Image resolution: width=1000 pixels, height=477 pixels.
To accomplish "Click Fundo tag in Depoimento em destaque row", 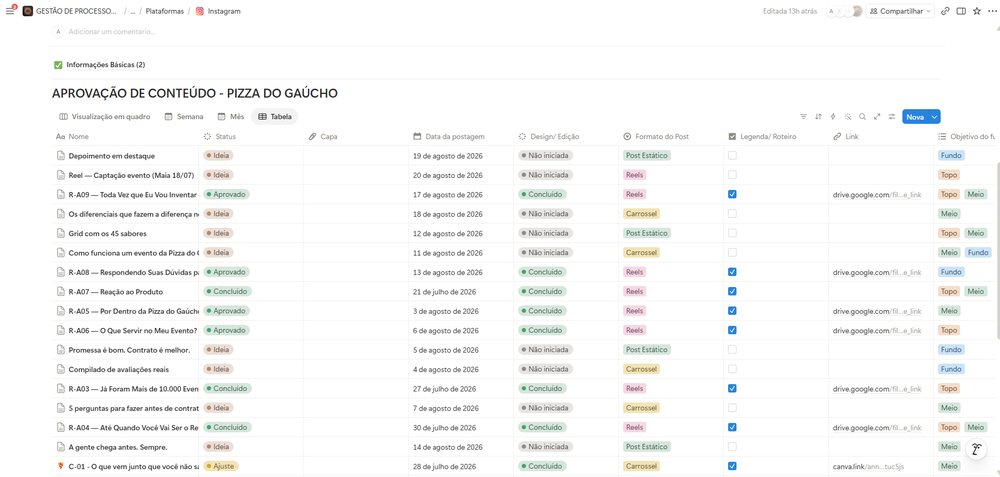I will 951,156.
